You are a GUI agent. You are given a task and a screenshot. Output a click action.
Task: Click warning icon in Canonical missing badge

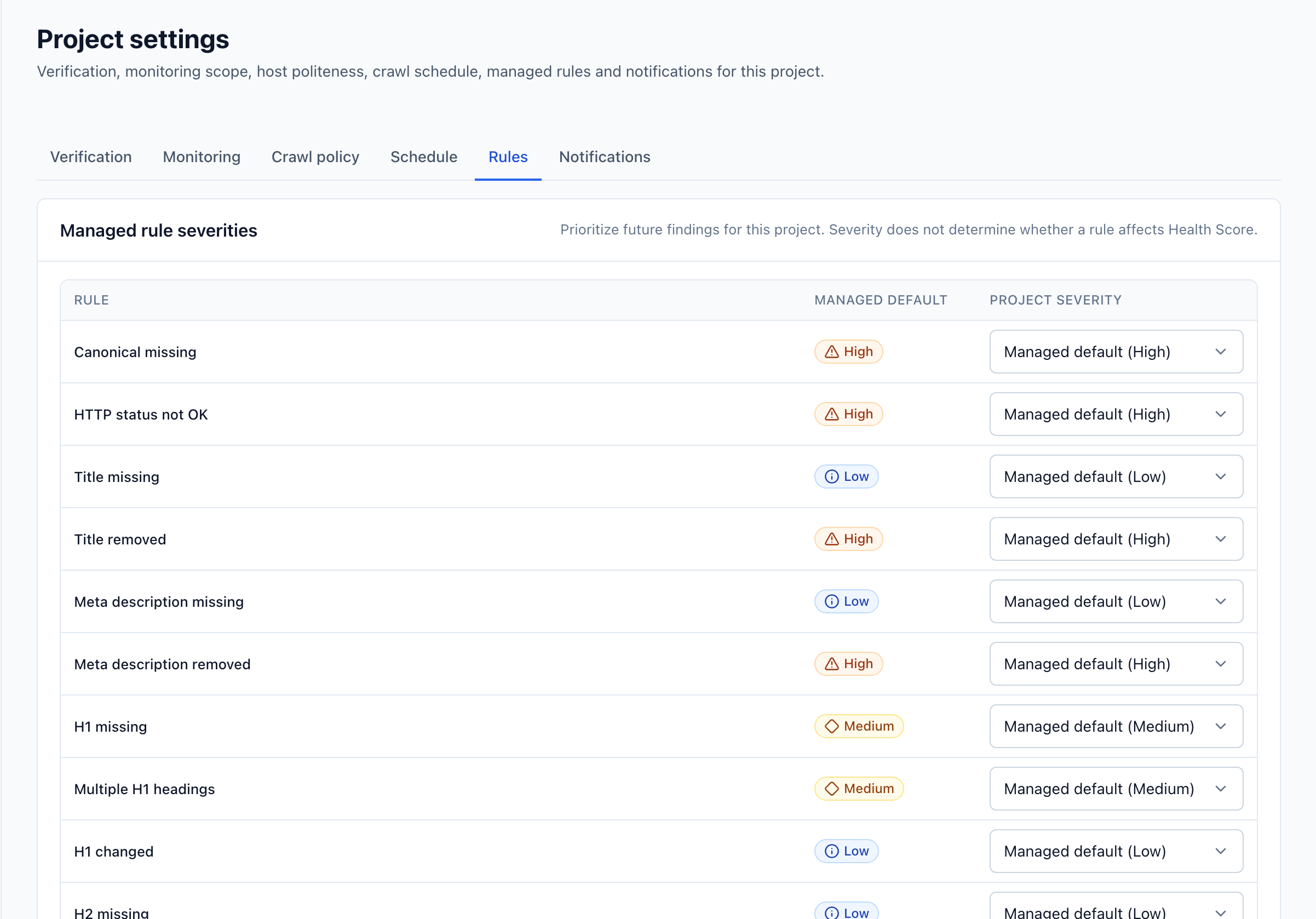click(x=832, y=352)
